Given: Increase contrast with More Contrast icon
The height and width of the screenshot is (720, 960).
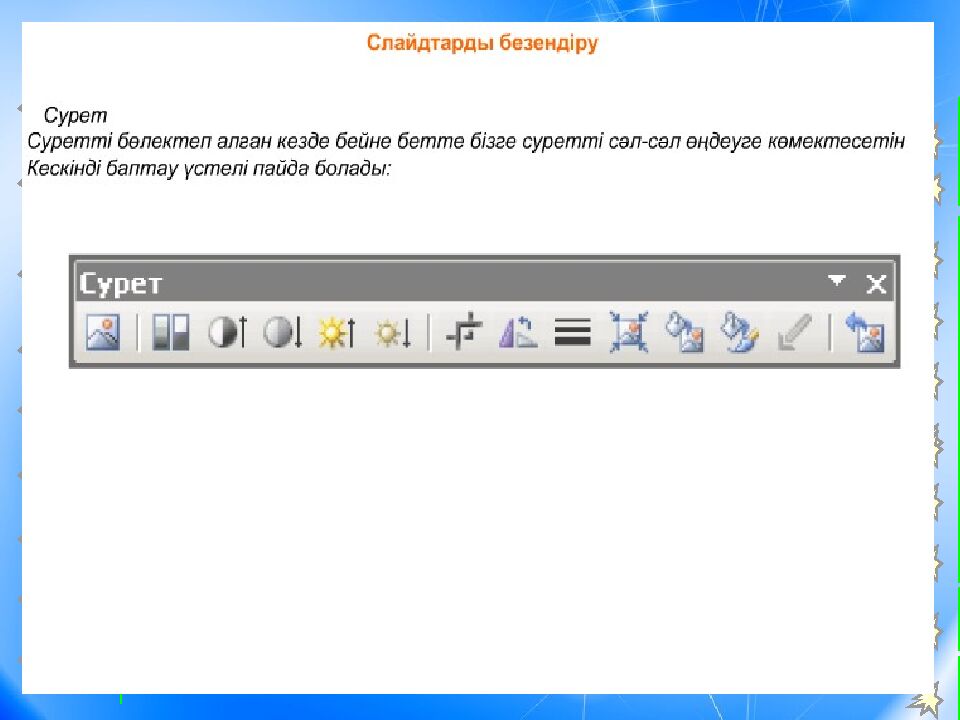Looking at the screenshot, I should tap(226, 333).
